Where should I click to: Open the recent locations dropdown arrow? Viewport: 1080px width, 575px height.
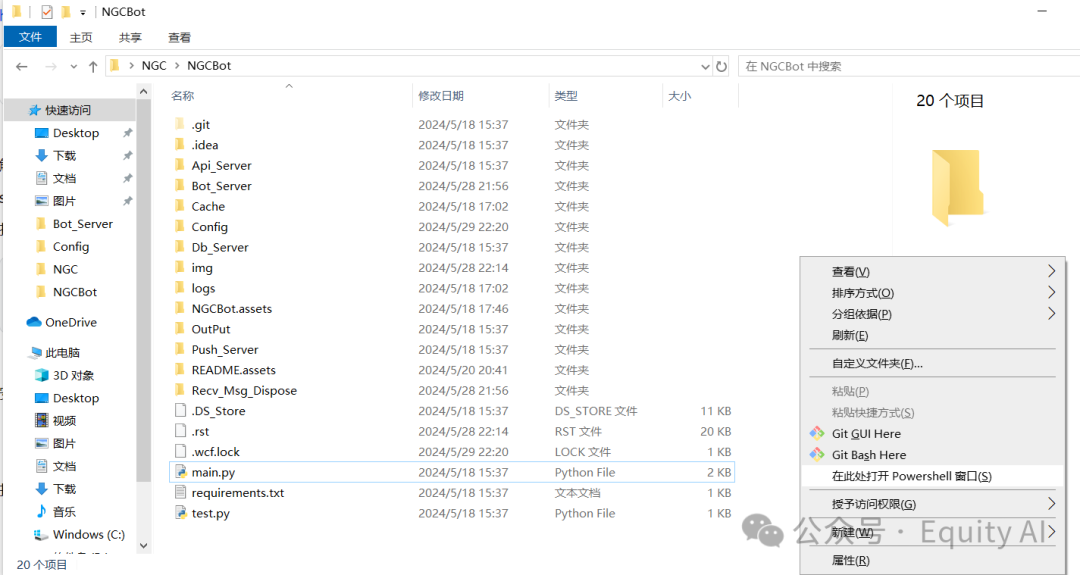tap(74, 67)
